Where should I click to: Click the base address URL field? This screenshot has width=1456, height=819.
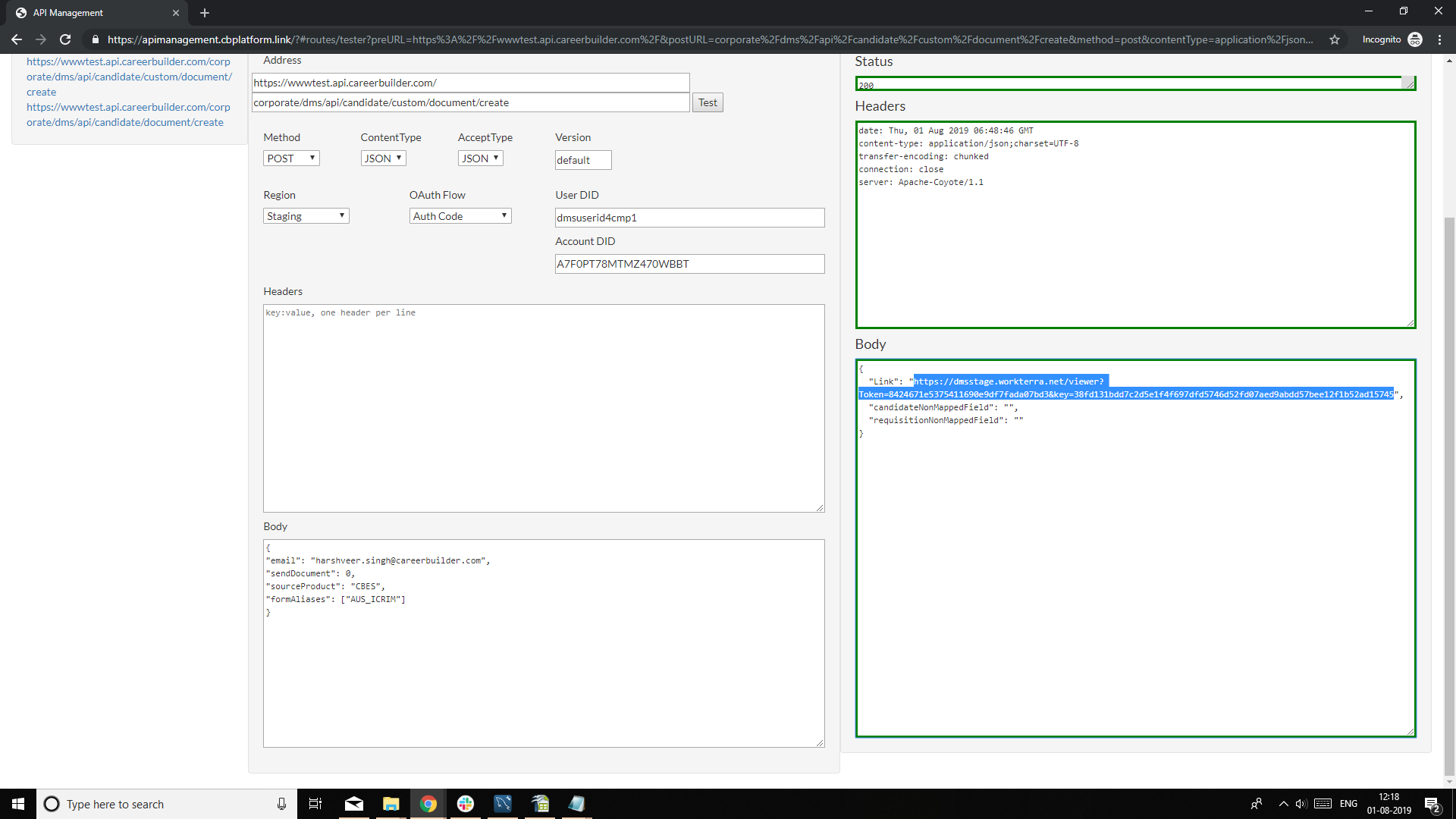tap(470, 83)
